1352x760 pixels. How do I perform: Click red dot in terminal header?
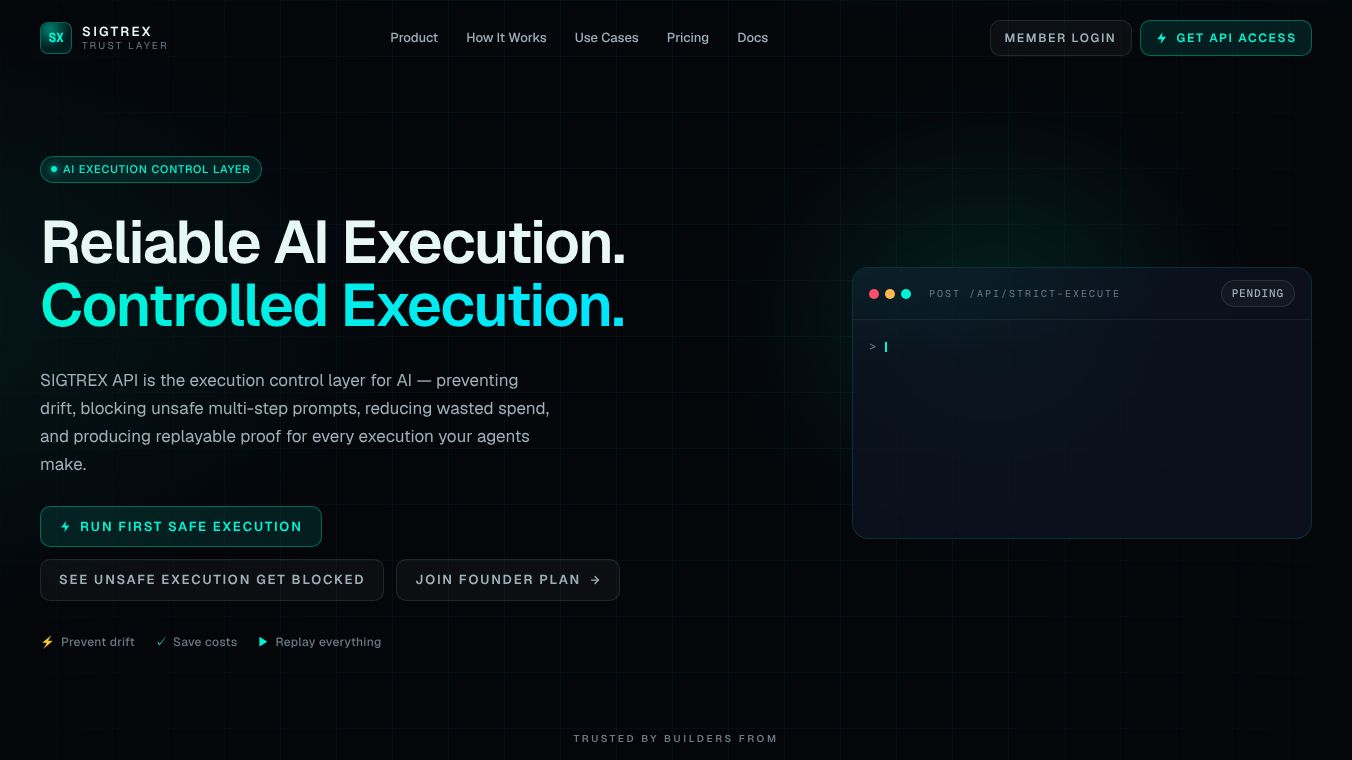[x=874, y=294]
